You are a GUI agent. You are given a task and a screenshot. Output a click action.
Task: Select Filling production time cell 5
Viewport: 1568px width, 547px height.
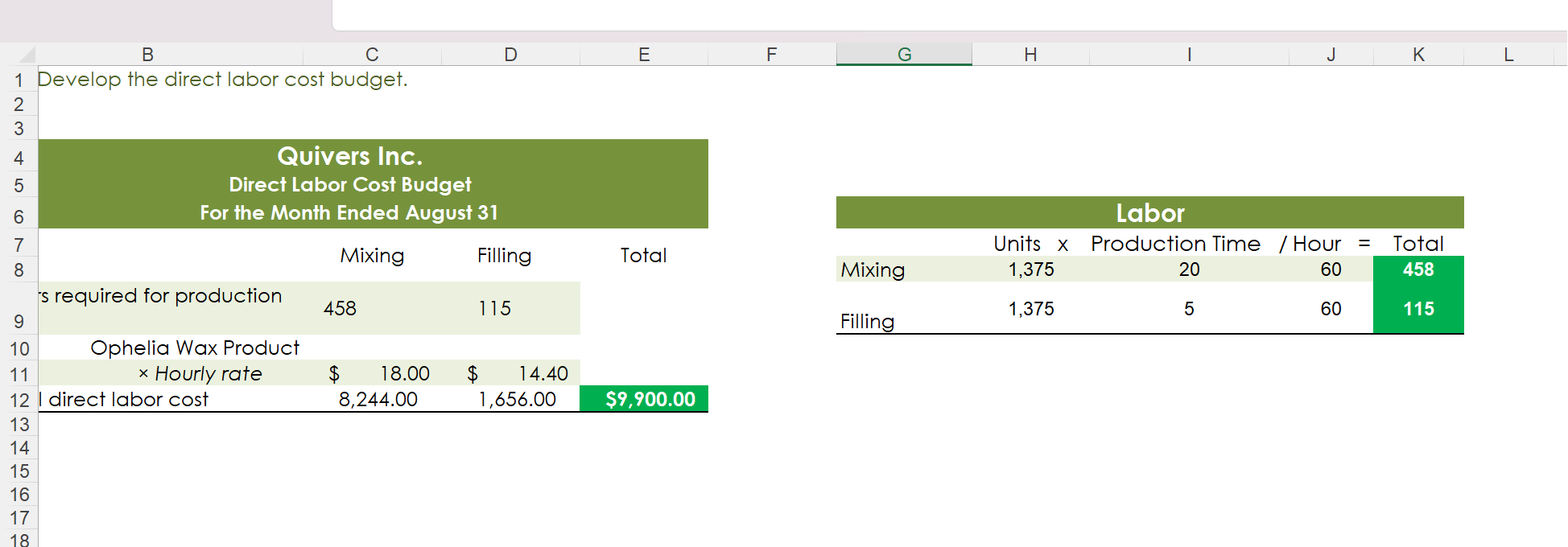pyautogui.click(x=1189, y=308)
